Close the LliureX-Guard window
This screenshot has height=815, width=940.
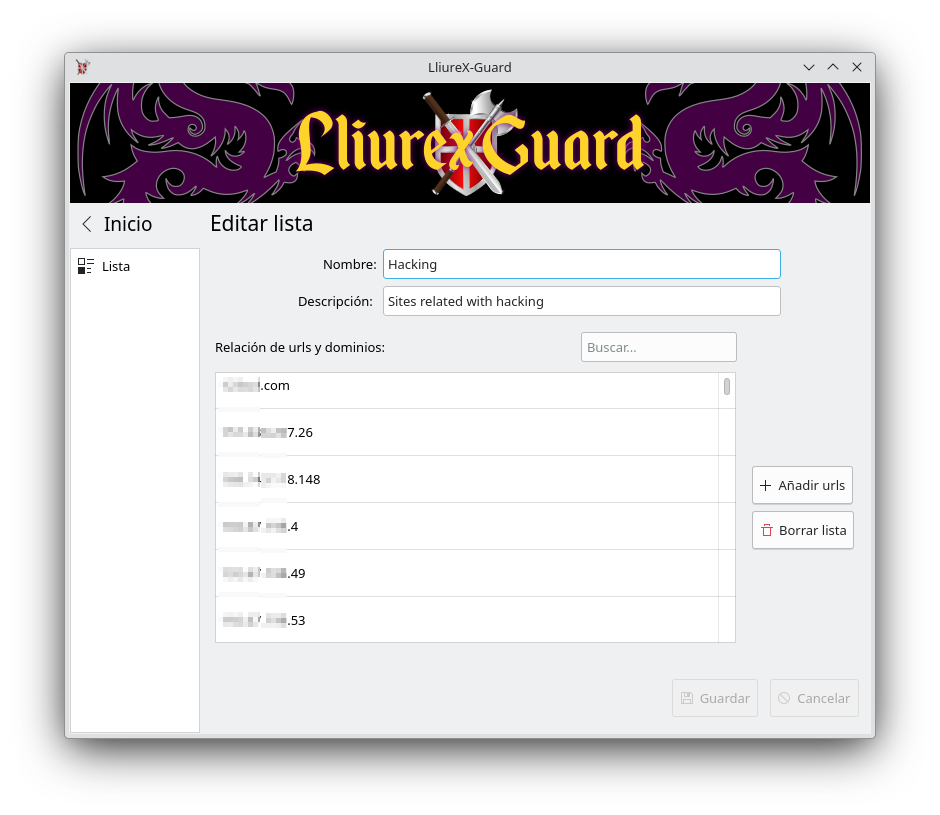point(857,67)
